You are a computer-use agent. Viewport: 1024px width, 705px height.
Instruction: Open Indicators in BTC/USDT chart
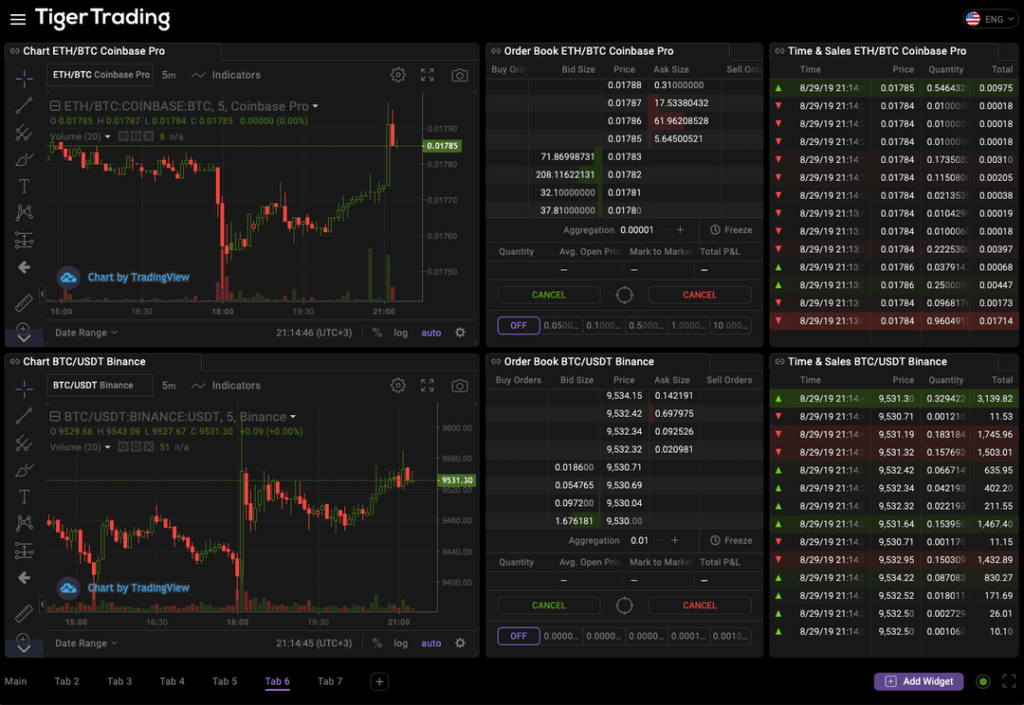tap(226, 386)
